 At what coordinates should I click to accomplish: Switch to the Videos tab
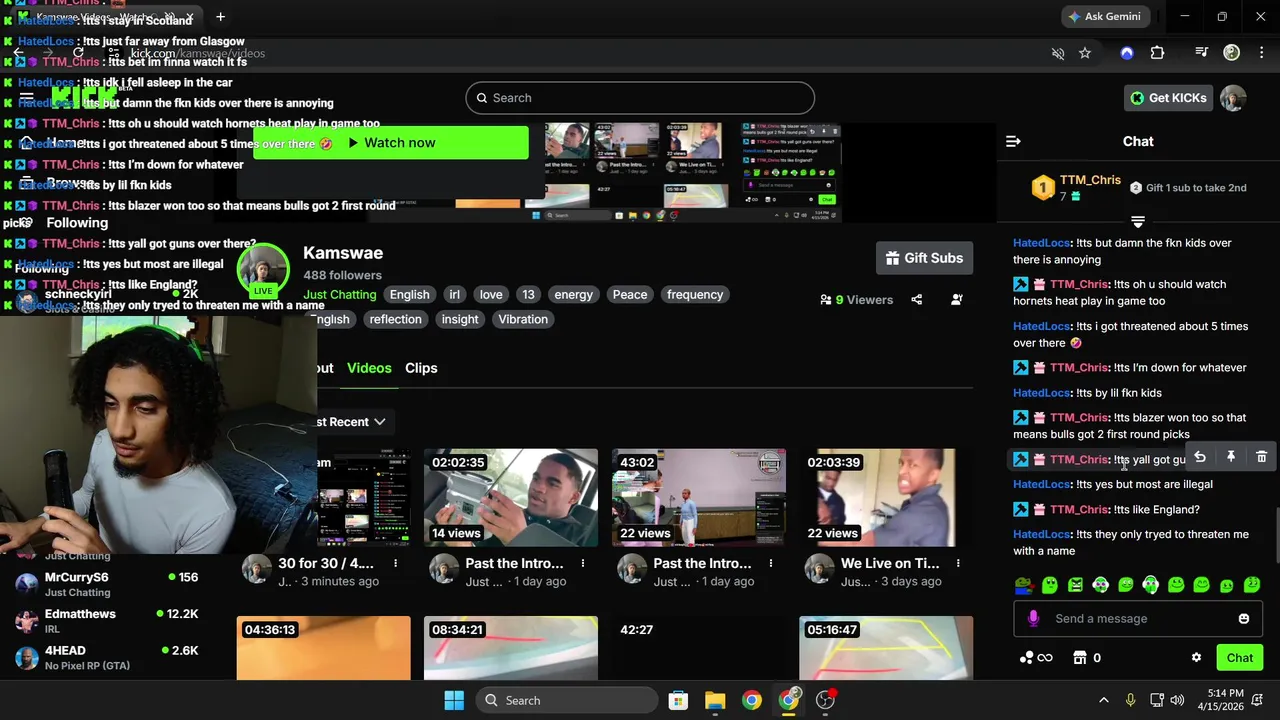click(x=369, y=368)
